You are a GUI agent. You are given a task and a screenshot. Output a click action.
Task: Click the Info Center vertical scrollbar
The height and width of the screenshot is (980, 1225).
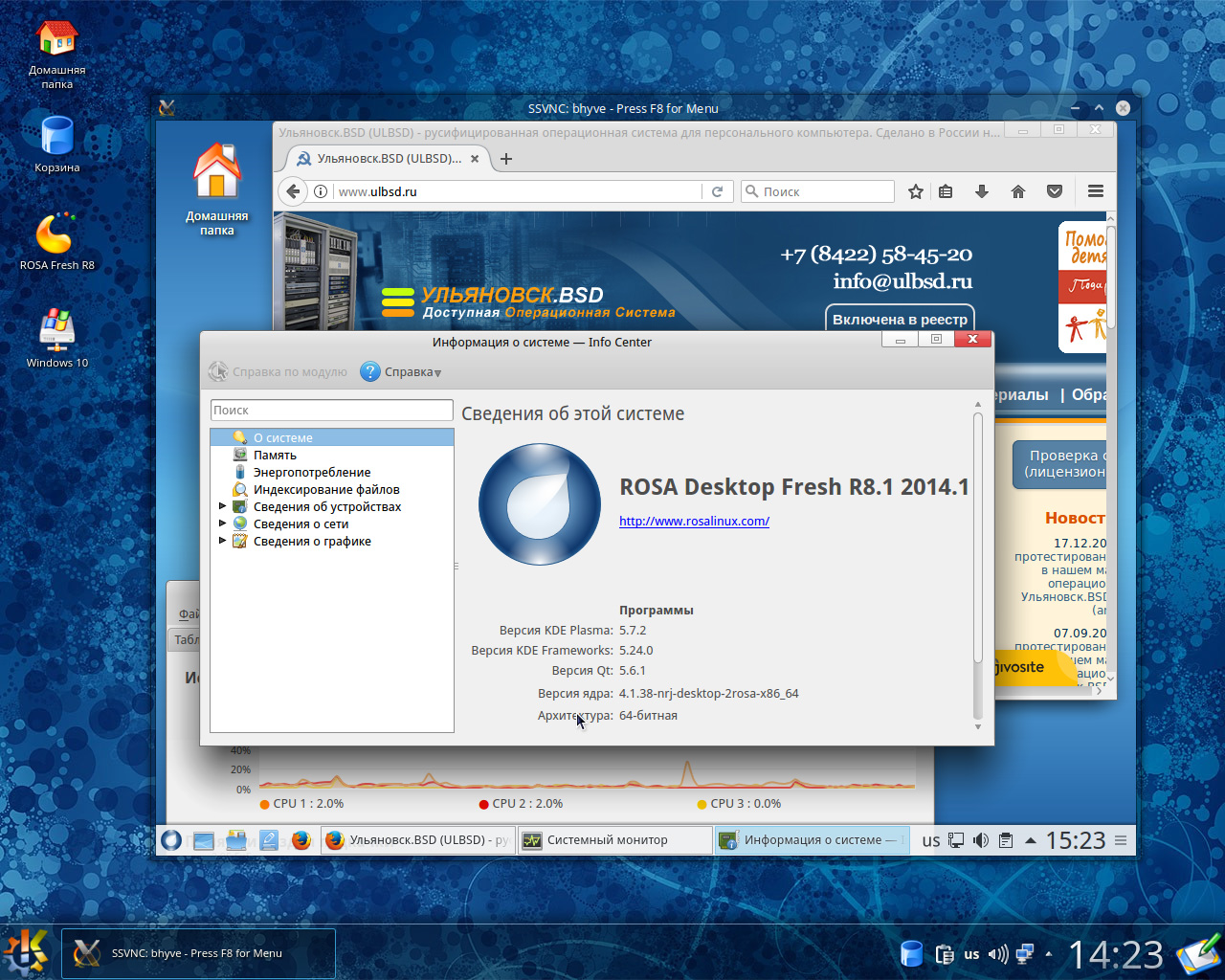coord(978,536)
